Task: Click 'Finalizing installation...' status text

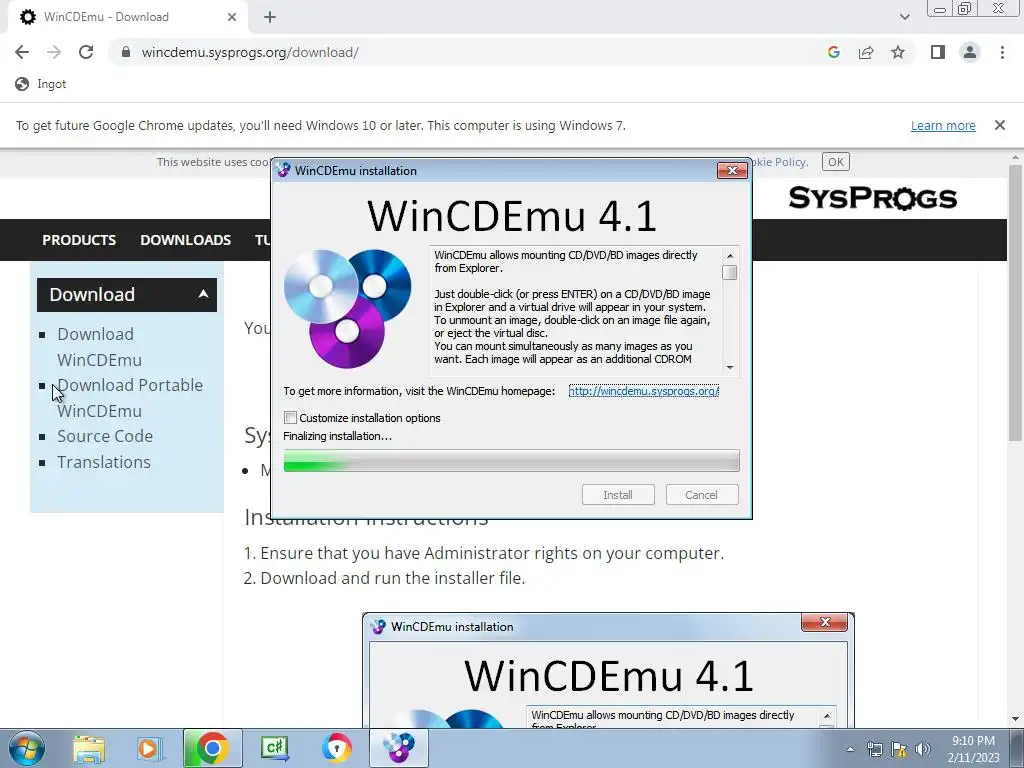Action: pyautogui.click(x=338, y=436)
